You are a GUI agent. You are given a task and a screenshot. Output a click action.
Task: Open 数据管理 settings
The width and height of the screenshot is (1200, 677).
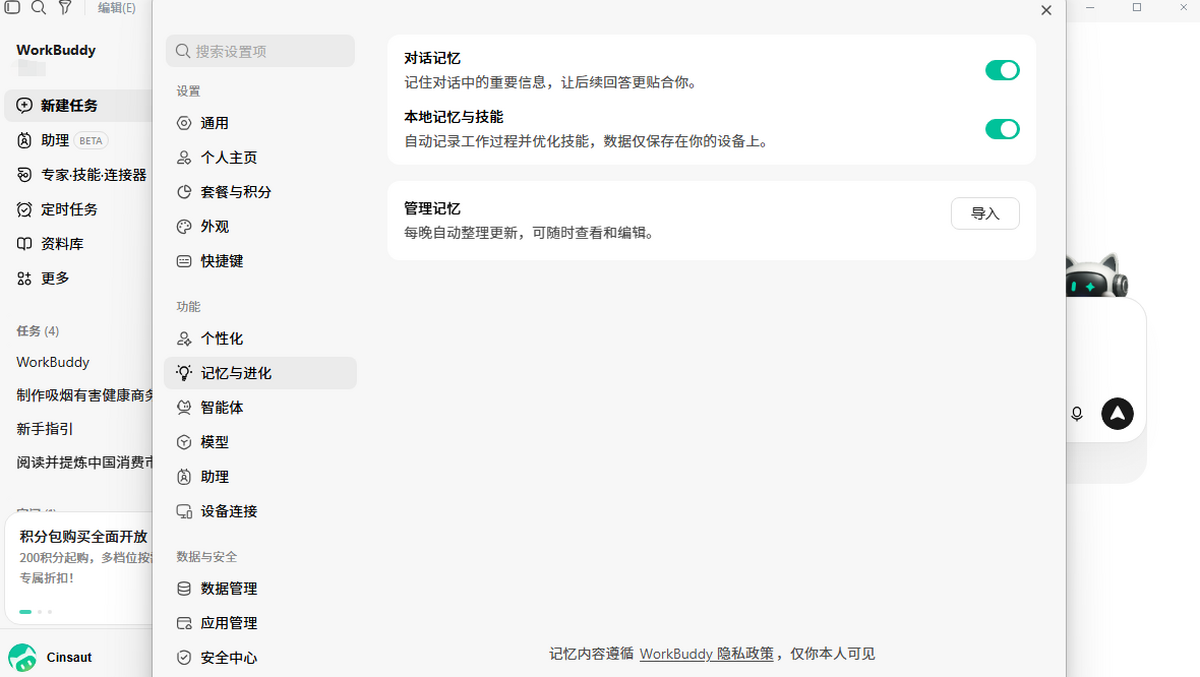(260, 589)
